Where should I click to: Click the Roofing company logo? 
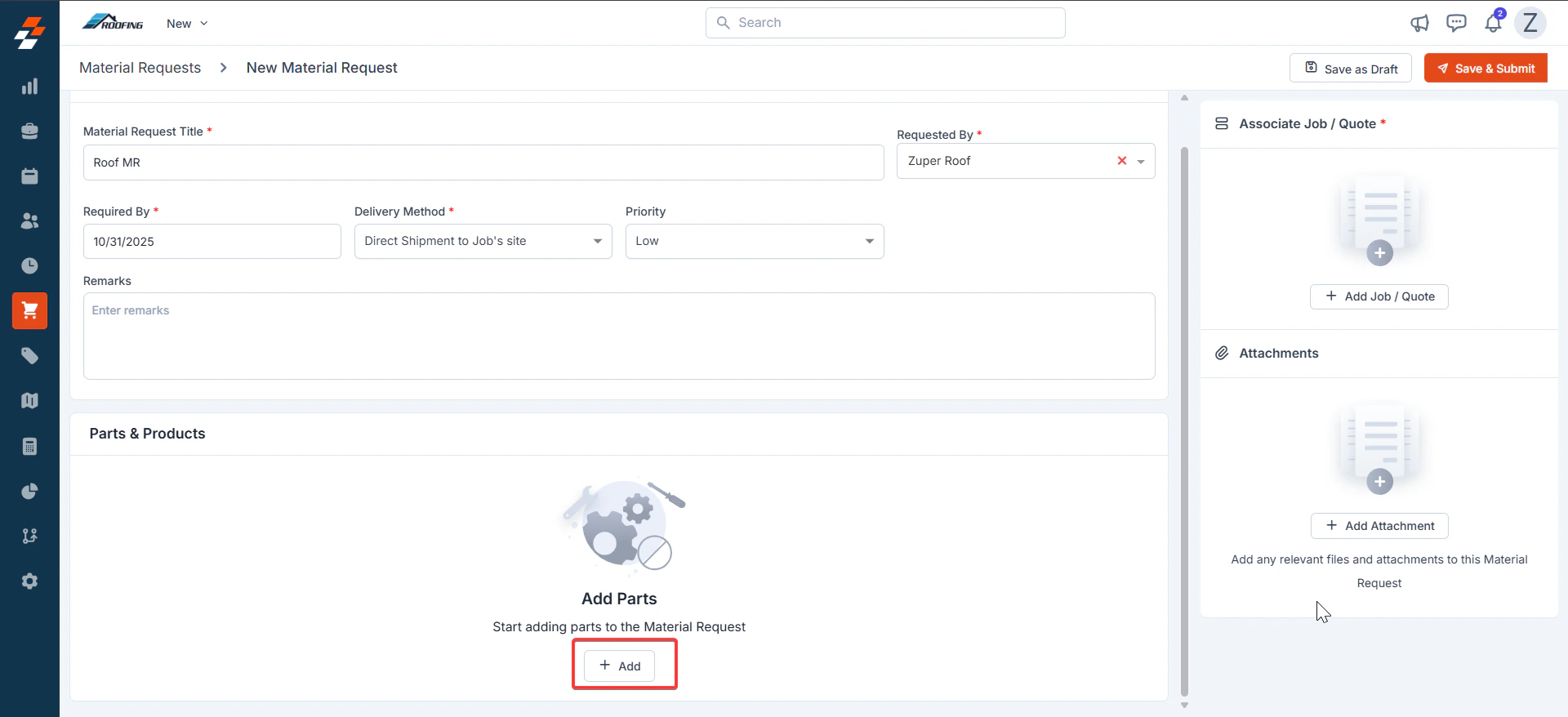pyautogui.click(x=113, y=23)
